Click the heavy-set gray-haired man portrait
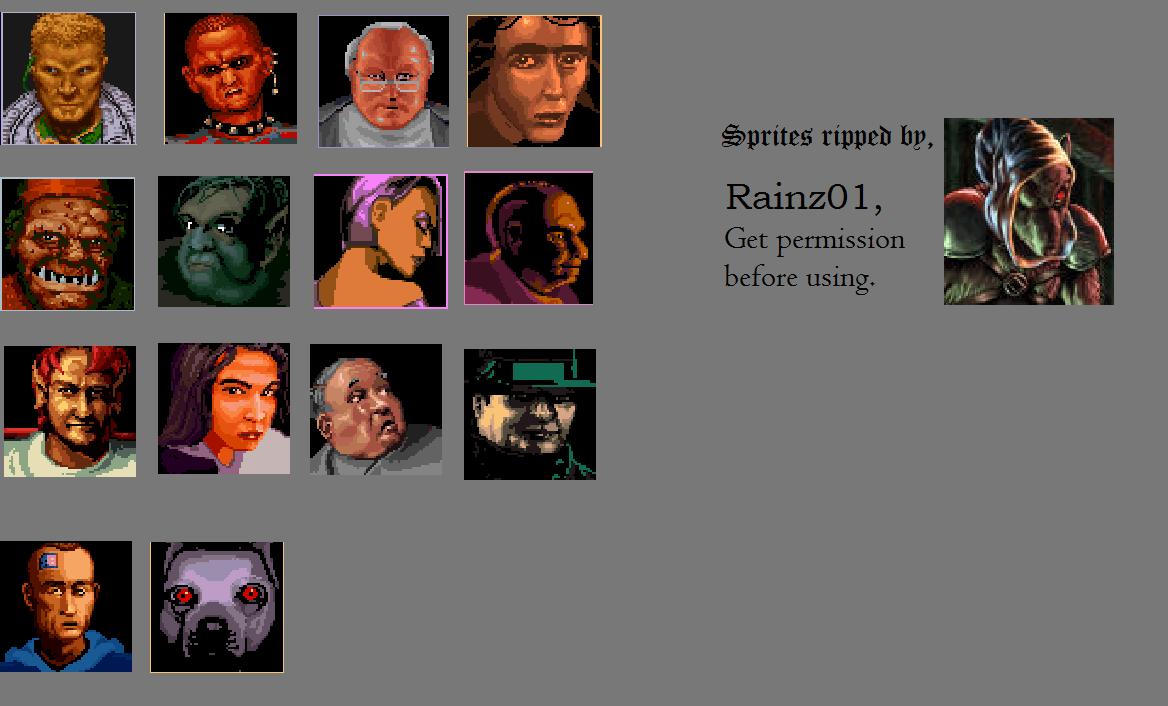Screen dimensions: 1168x706 tap(376, 410)
